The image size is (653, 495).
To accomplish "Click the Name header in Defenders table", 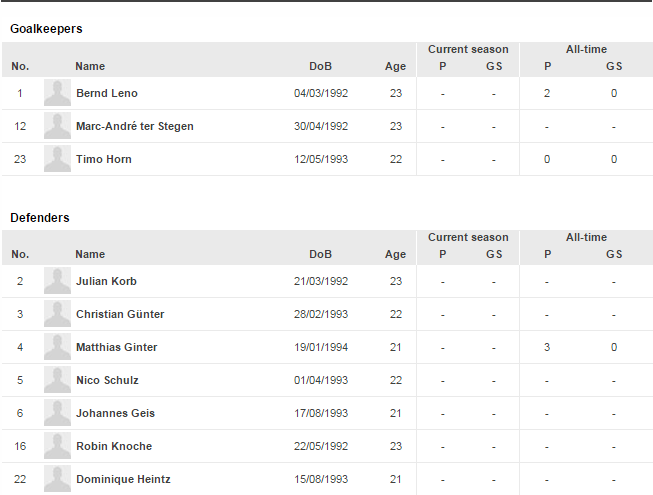I will click(x=90, y=254).
